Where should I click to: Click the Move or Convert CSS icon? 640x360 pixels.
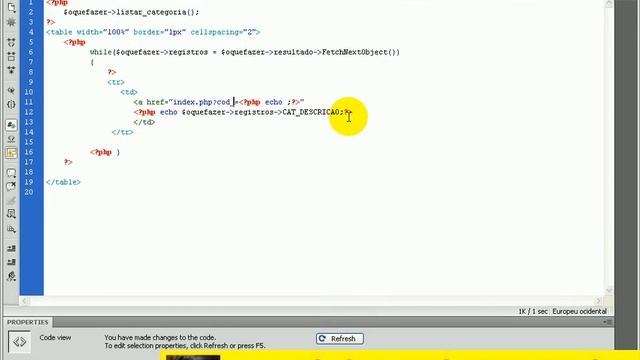point(11,229)
